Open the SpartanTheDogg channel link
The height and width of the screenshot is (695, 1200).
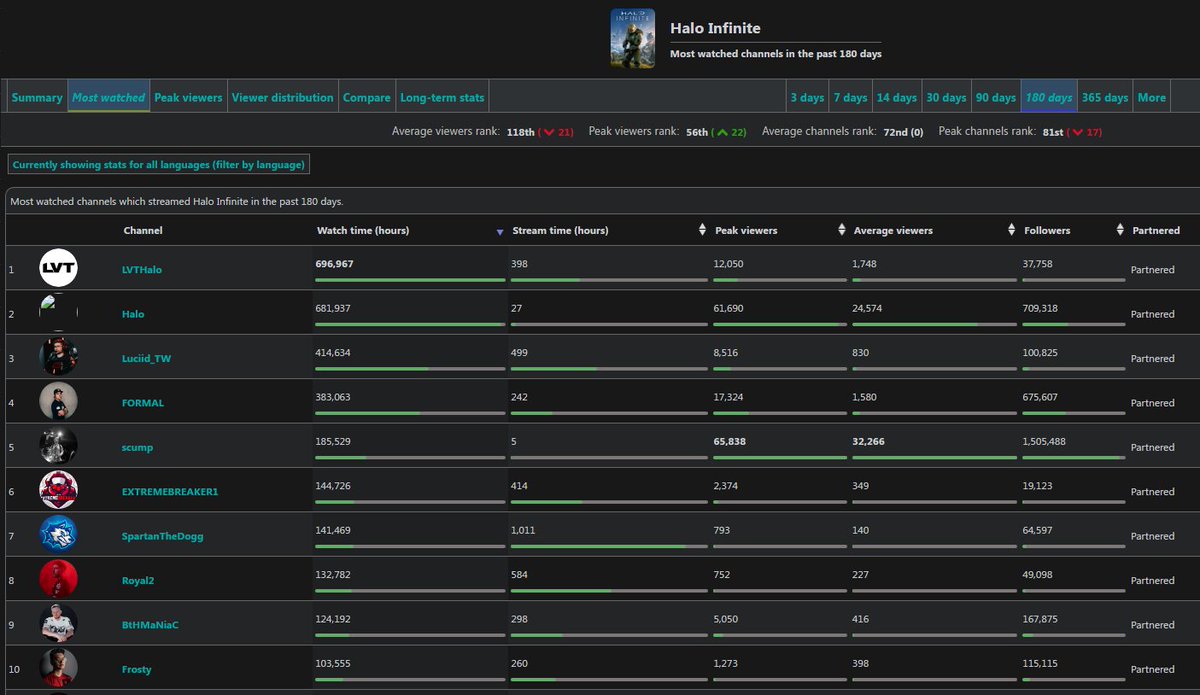click(x=163, y=536)
